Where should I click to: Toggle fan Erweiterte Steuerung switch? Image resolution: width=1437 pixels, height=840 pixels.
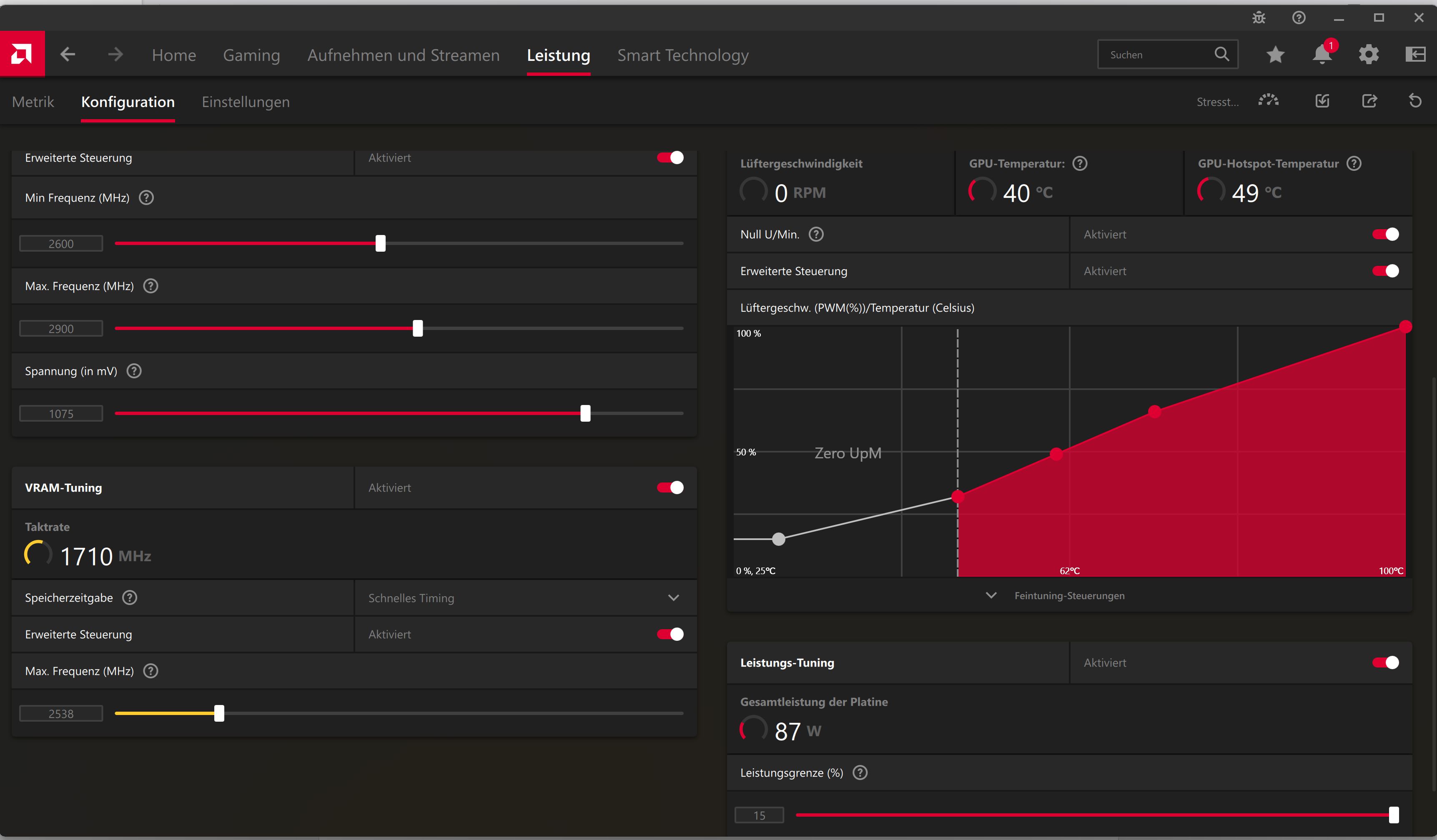point(1386,271)
